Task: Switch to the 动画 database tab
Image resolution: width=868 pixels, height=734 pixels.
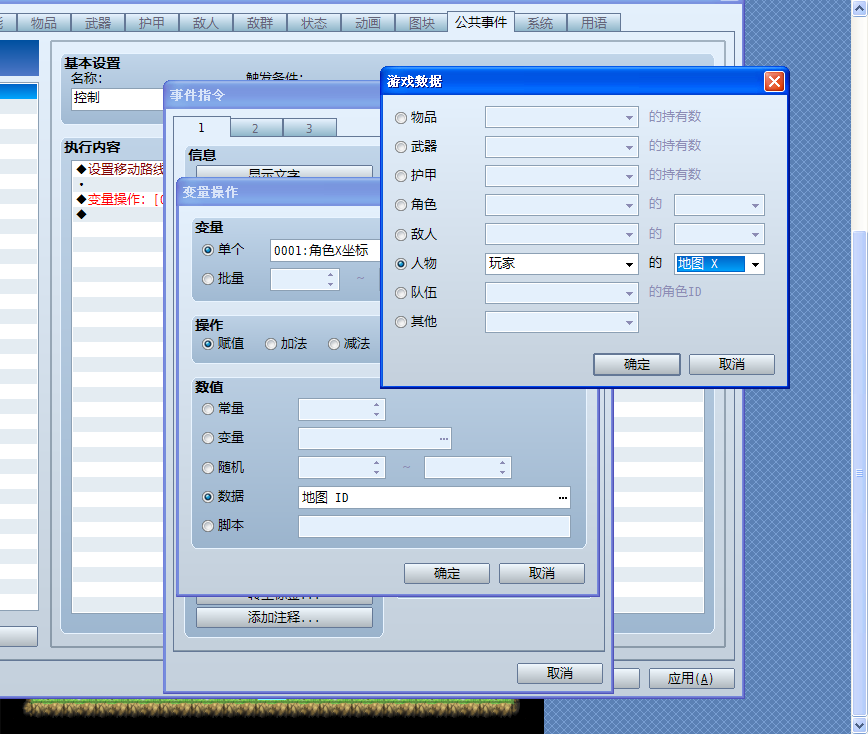Action: (368, 23)
